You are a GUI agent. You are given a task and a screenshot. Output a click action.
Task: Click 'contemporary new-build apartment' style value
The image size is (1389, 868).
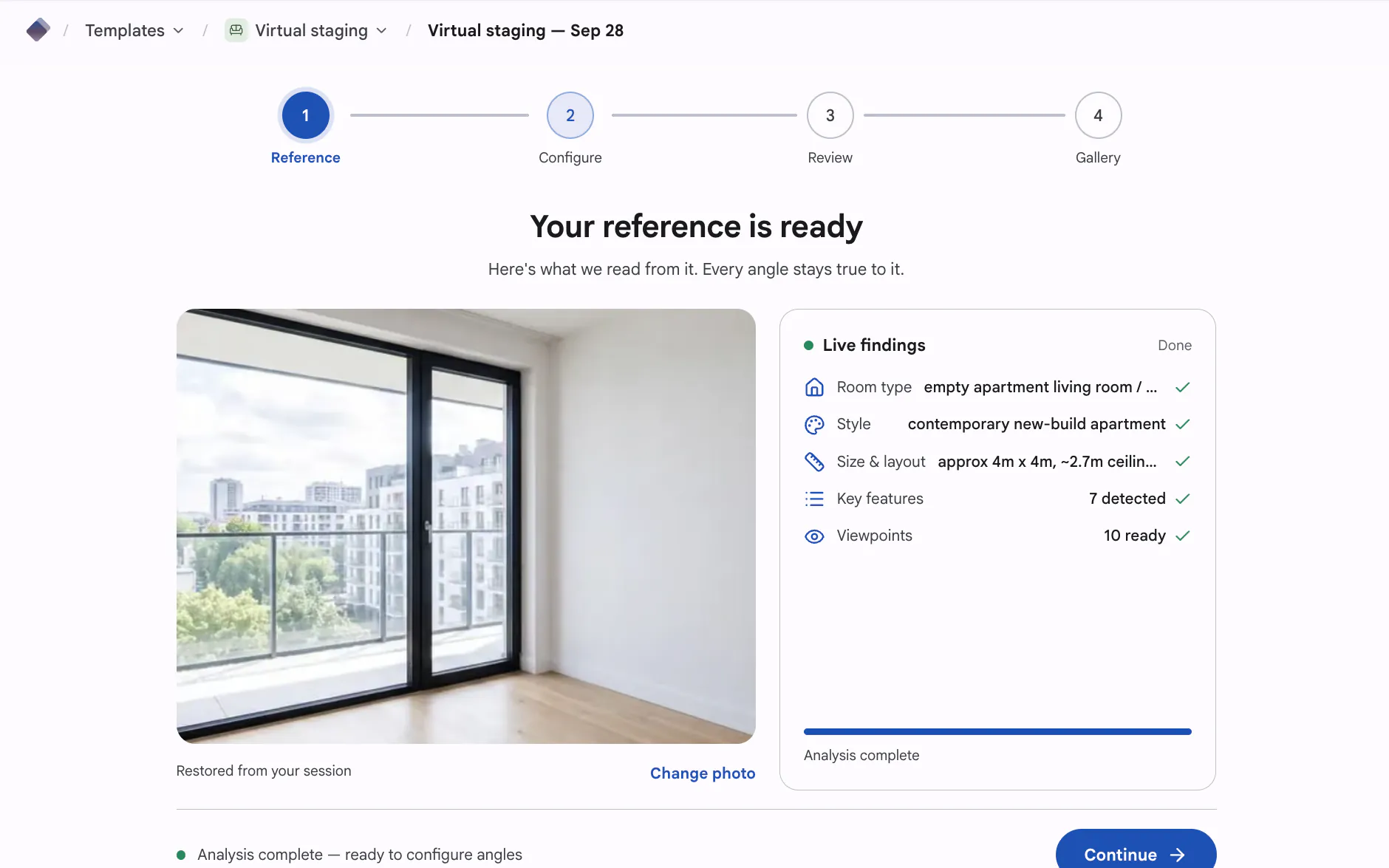(1037, 424)
